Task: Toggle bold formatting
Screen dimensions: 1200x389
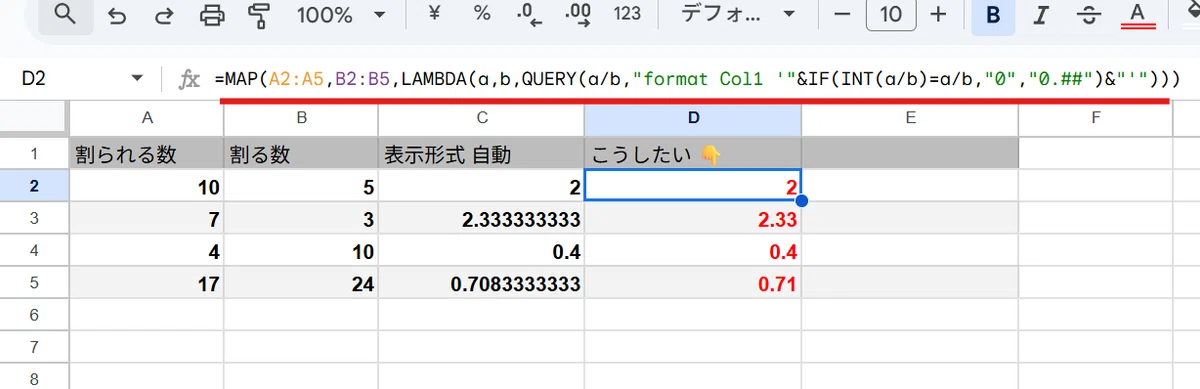Action: (x=993, y=15)
